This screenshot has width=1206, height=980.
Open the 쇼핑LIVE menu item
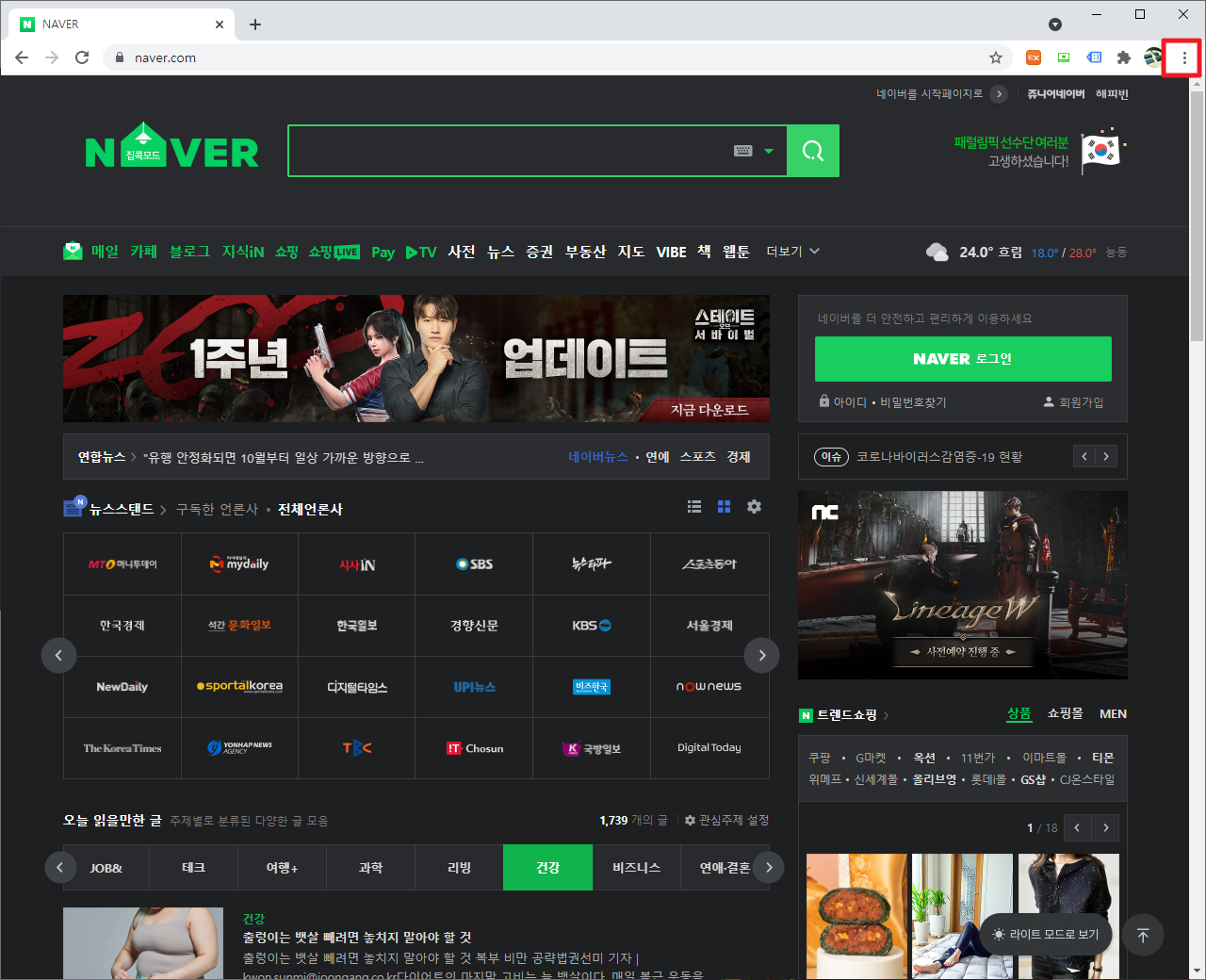tap(334, 252)
